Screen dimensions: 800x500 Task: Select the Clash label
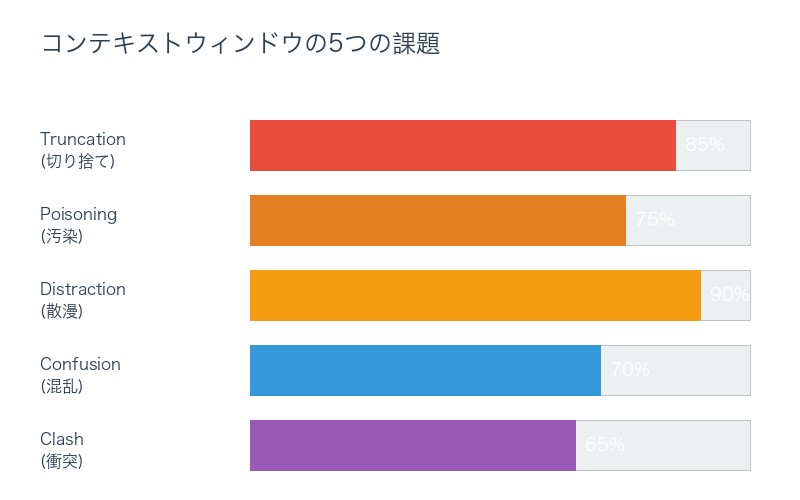coord(62,439)
